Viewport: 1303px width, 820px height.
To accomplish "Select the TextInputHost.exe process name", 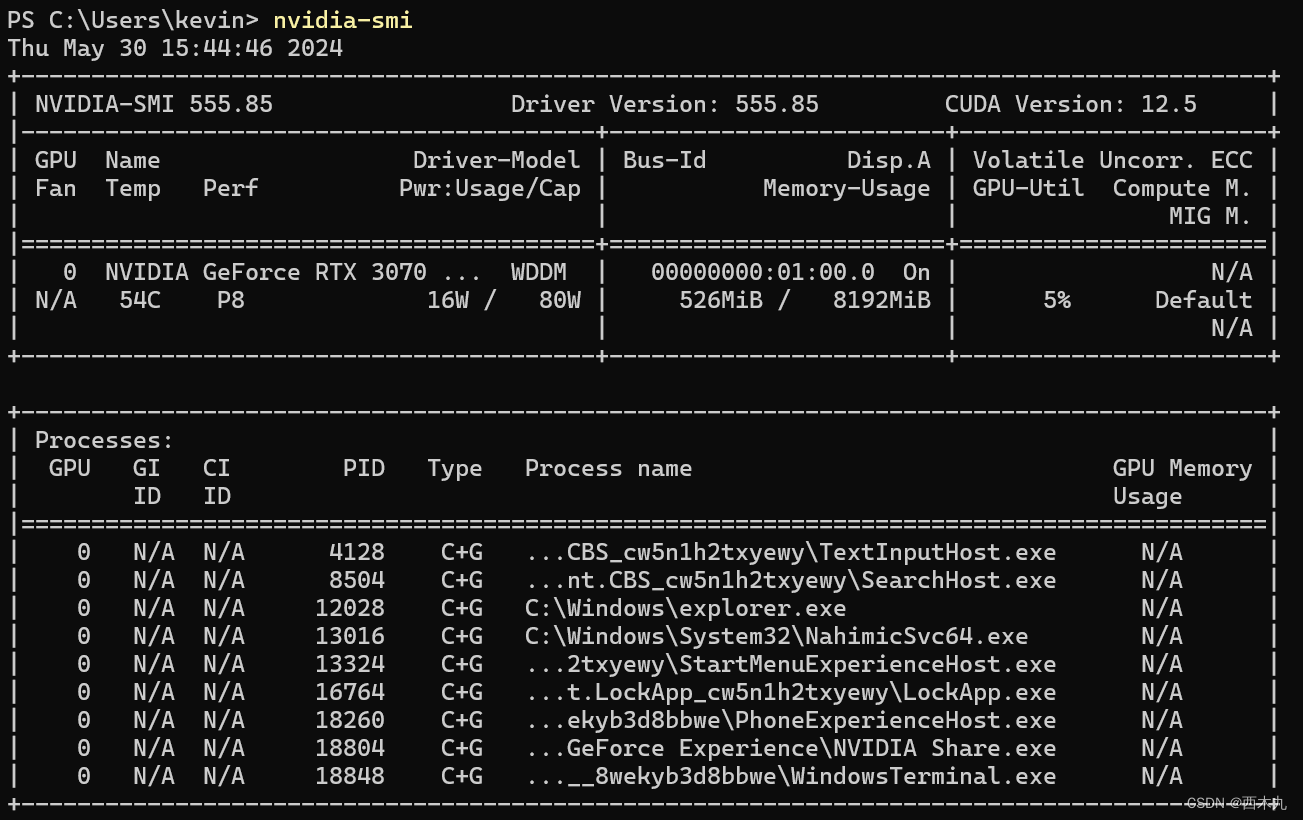I will (x=790, y=552).
